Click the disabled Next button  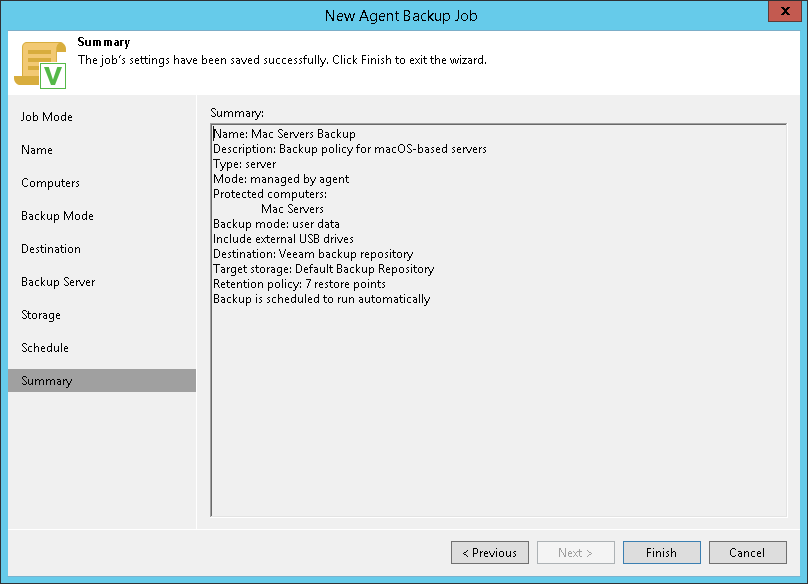tap(576, 553)
